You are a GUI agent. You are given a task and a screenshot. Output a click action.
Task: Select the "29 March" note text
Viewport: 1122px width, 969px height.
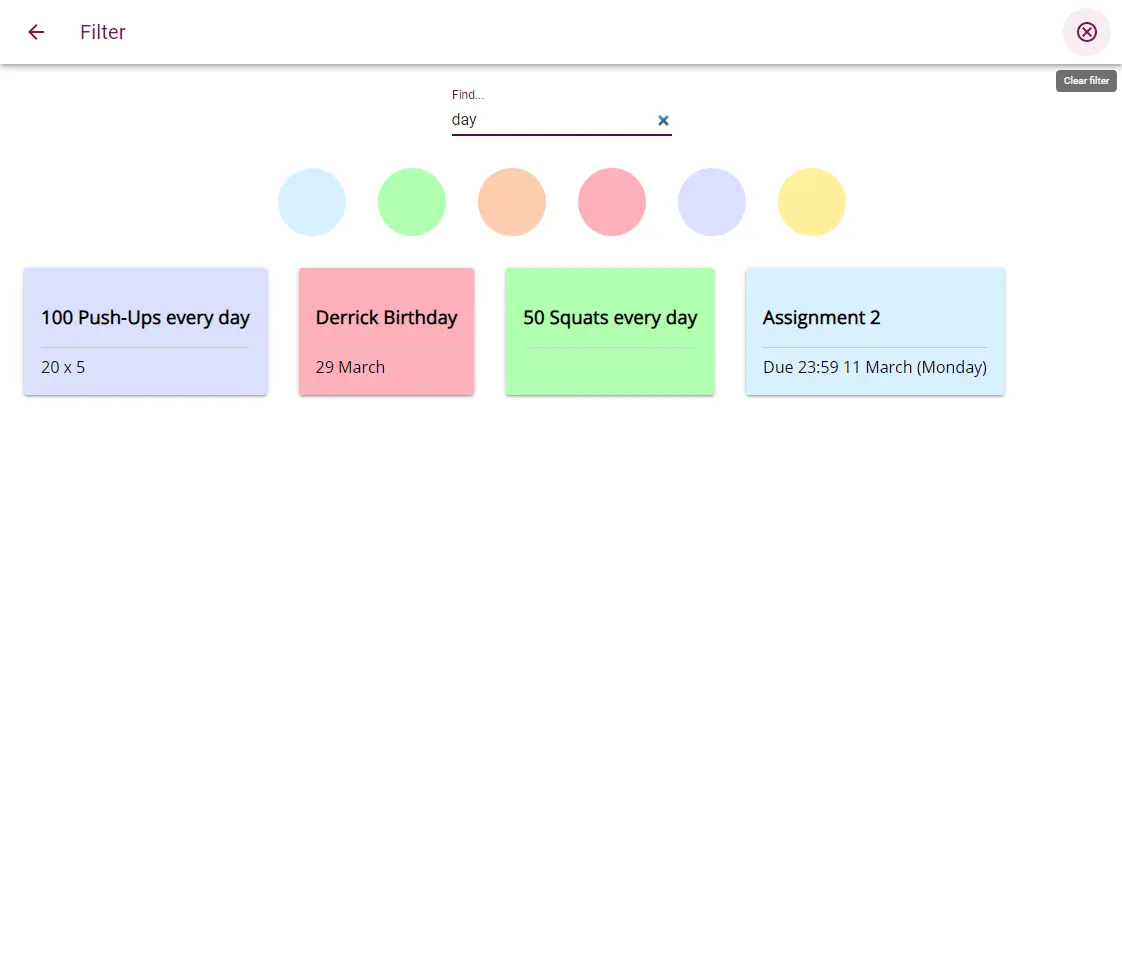[350, 367]
